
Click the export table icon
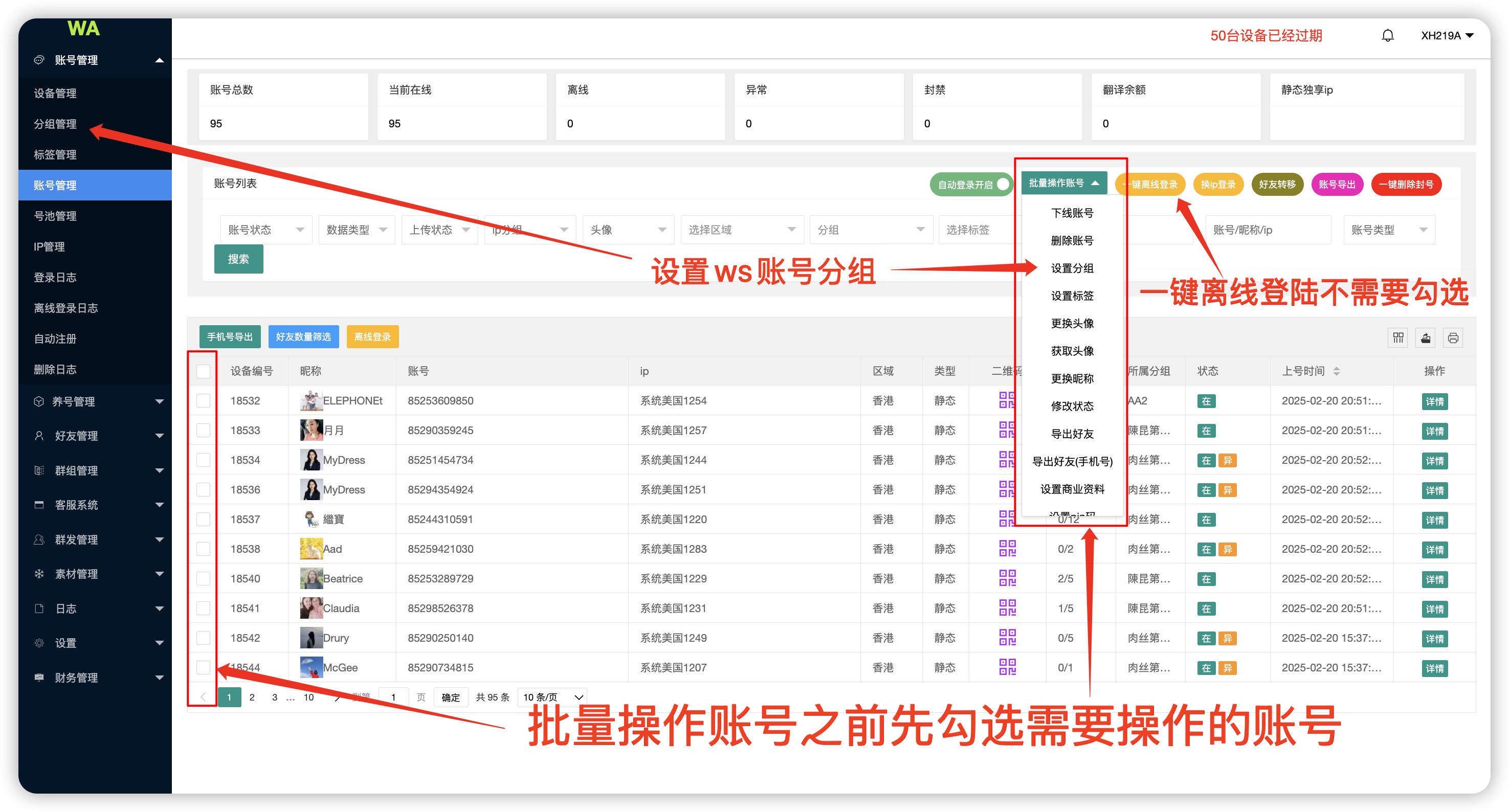click(x=1426, y=338)
